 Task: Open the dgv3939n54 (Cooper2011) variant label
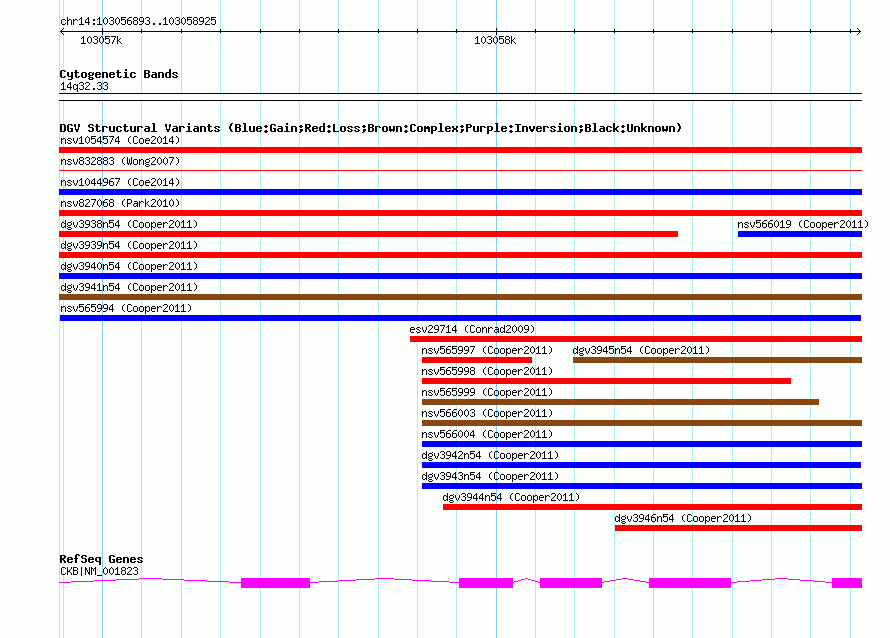click(x=129, y=245)
